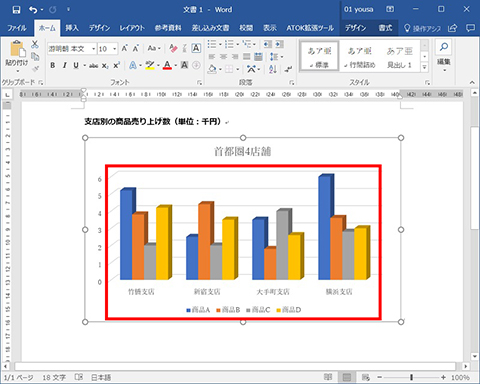Switch to the 挿入 ribbon tab

click(x=72, y=28)
